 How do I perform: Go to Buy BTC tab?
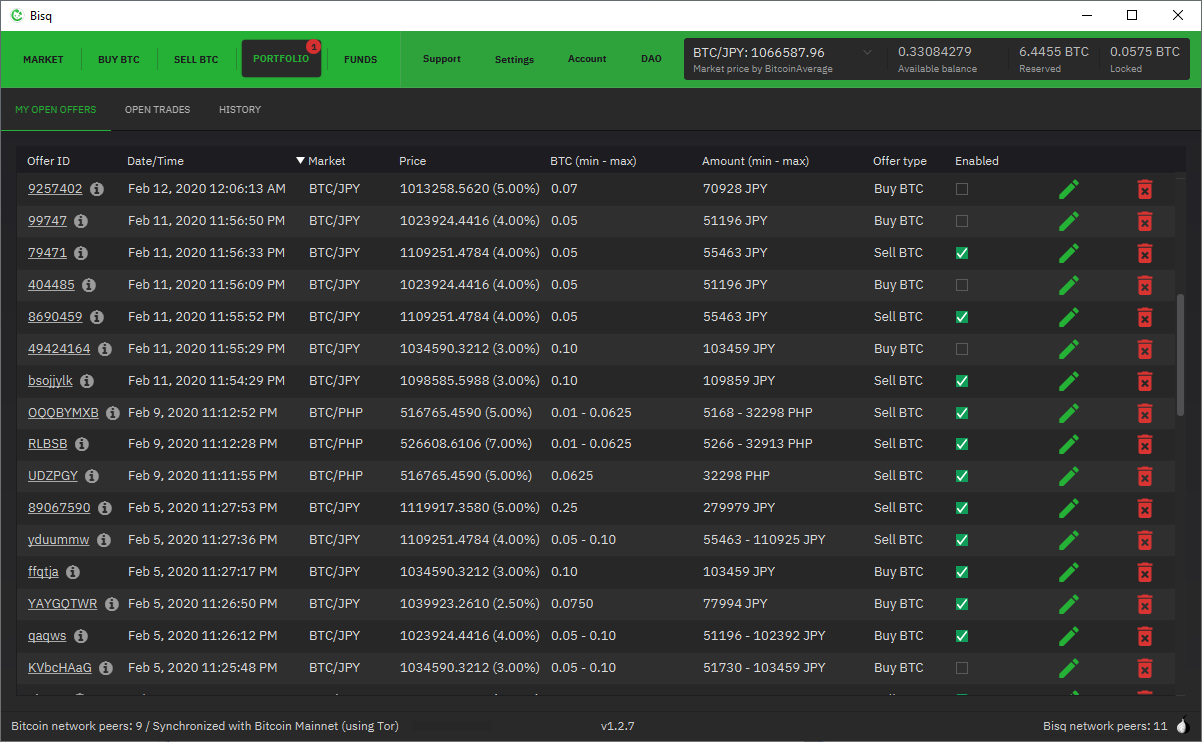pos(119,60)
